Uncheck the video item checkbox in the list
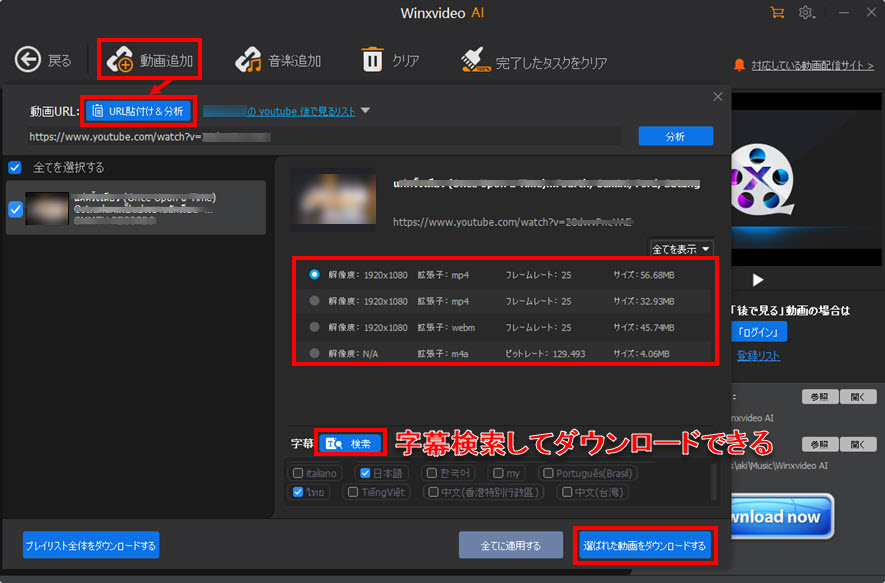This screenshot has height=583, width=885. point(16,209)
